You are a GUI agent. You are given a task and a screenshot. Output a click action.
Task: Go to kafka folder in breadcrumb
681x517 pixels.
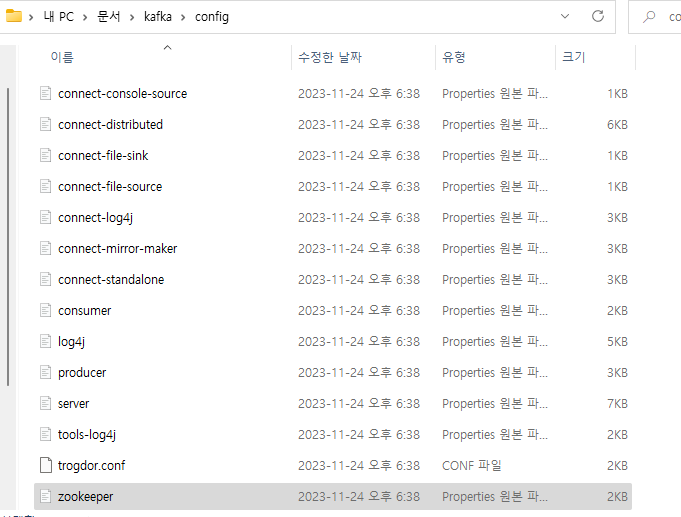pyautogui.click(x=158, y=17)
